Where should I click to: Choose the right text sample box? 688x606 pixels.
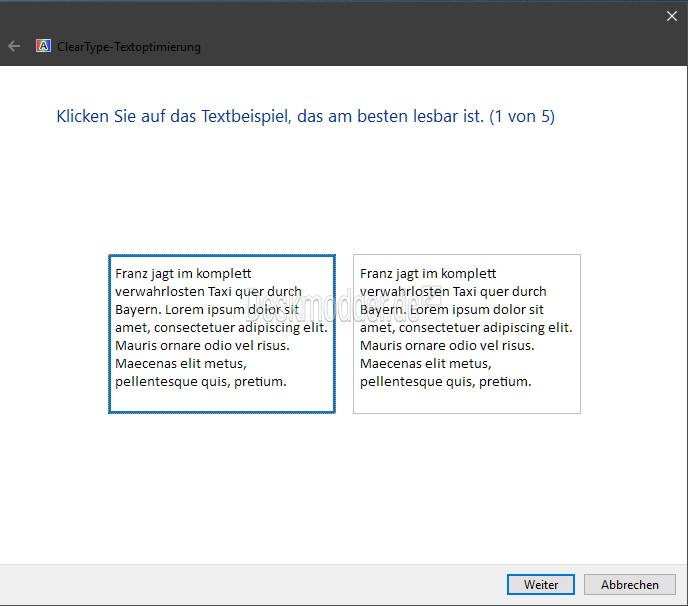pyautogui.click(x=467, y=334)
